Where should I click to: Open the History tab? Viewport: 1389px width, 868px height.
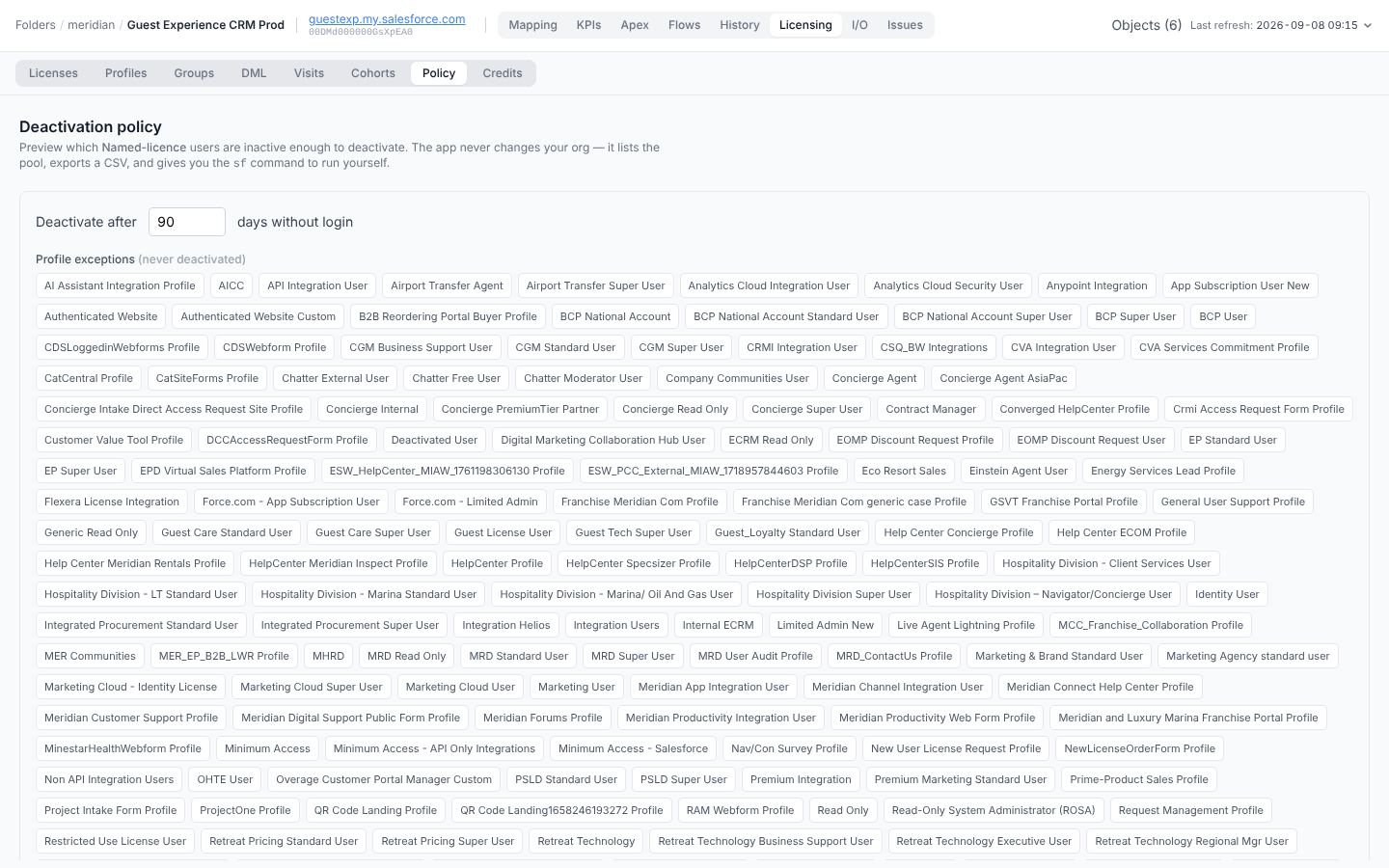(740, 25)
